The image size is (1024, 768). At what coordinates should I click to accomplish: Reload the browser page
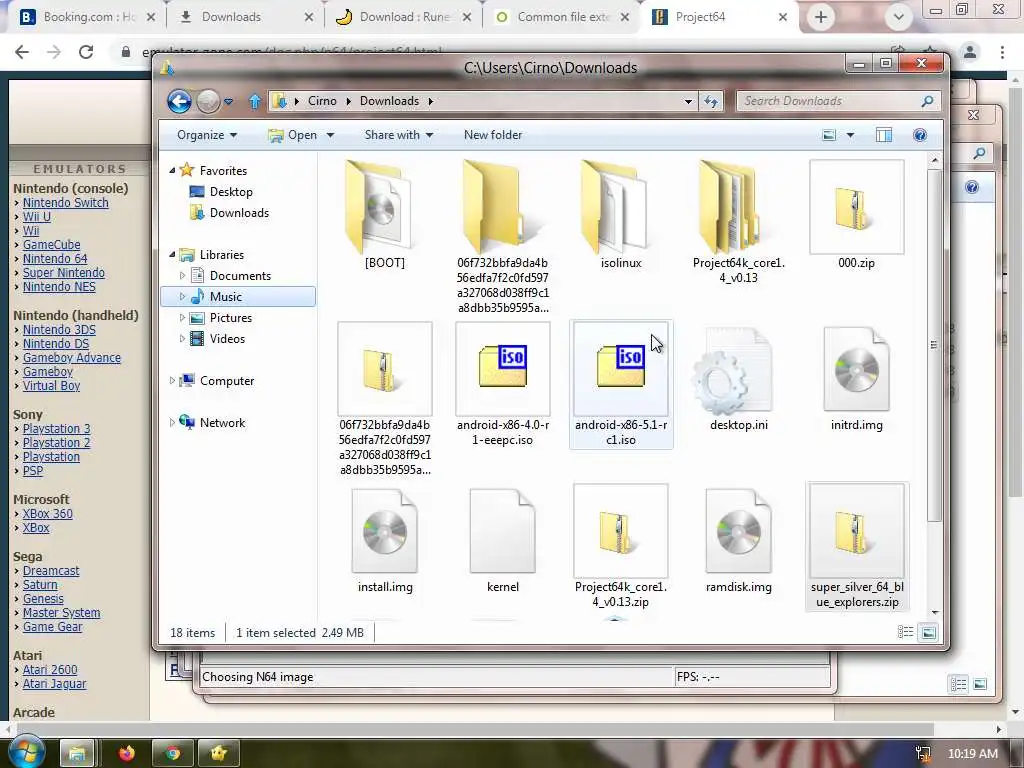point(86,52)
